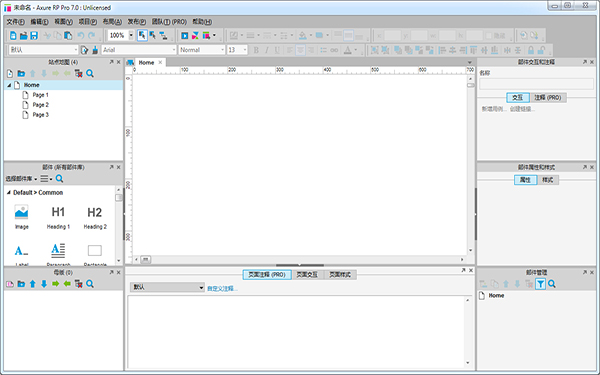Click the format painter brush icon
The width and height of the screenshot is (600, 375).
coord(95,50)
